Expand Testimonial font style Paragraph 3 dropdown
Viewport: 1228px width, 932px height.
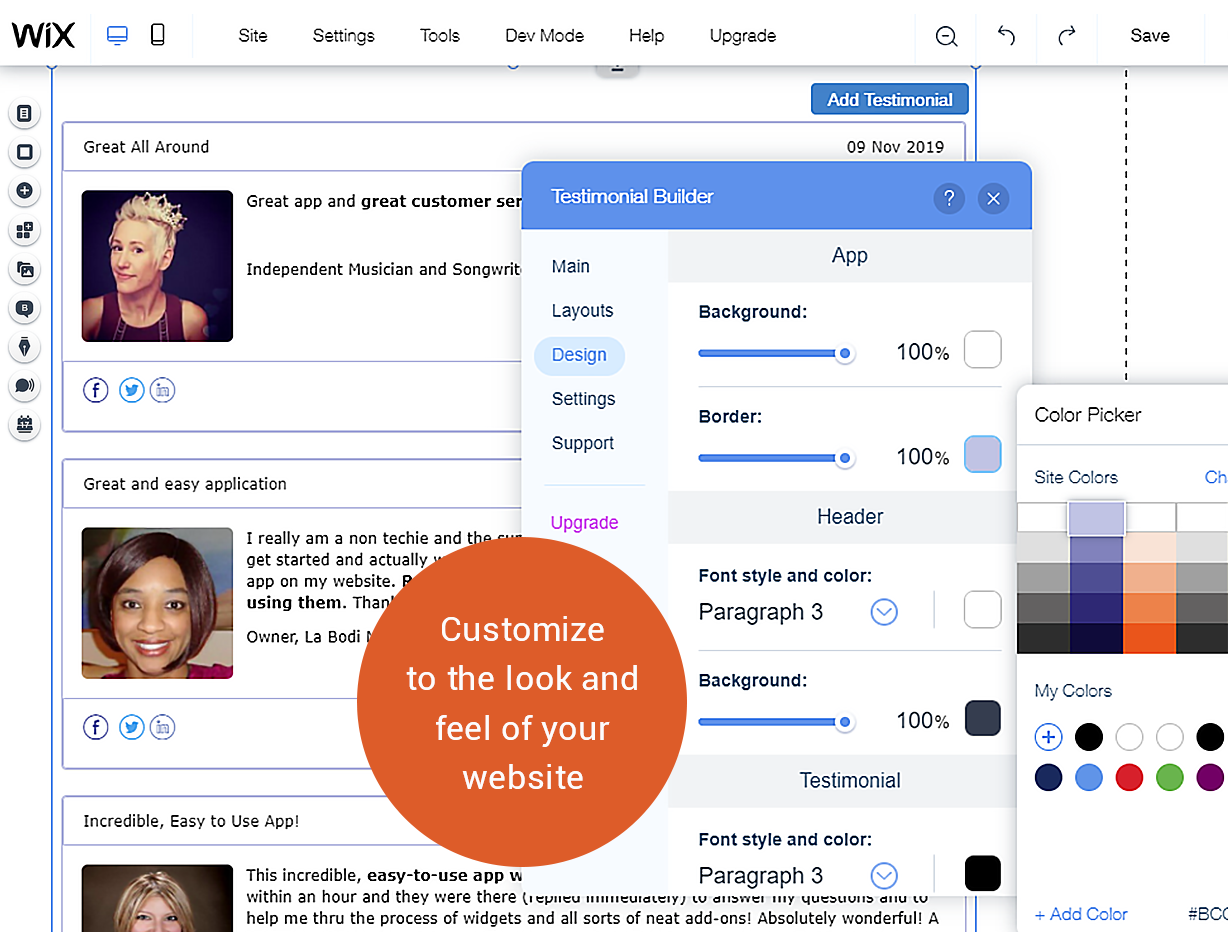(884, 876)
